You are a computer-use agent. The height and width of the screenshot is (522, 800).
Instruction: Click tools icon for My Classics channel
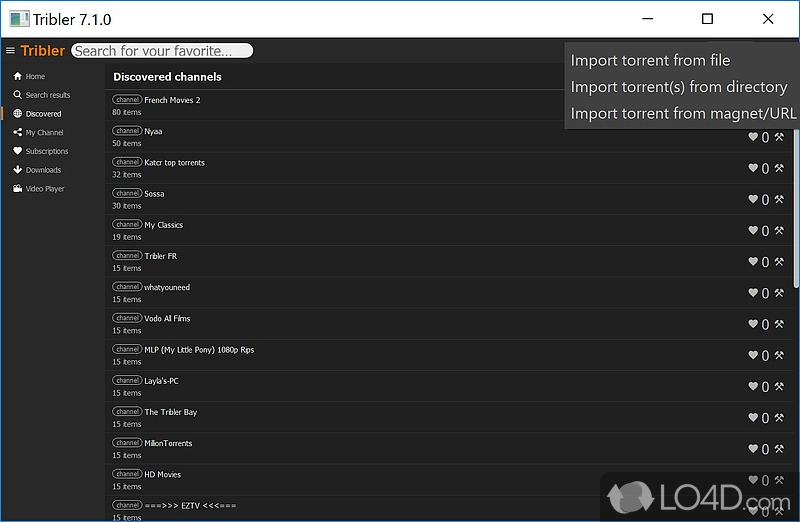[779, 231]
